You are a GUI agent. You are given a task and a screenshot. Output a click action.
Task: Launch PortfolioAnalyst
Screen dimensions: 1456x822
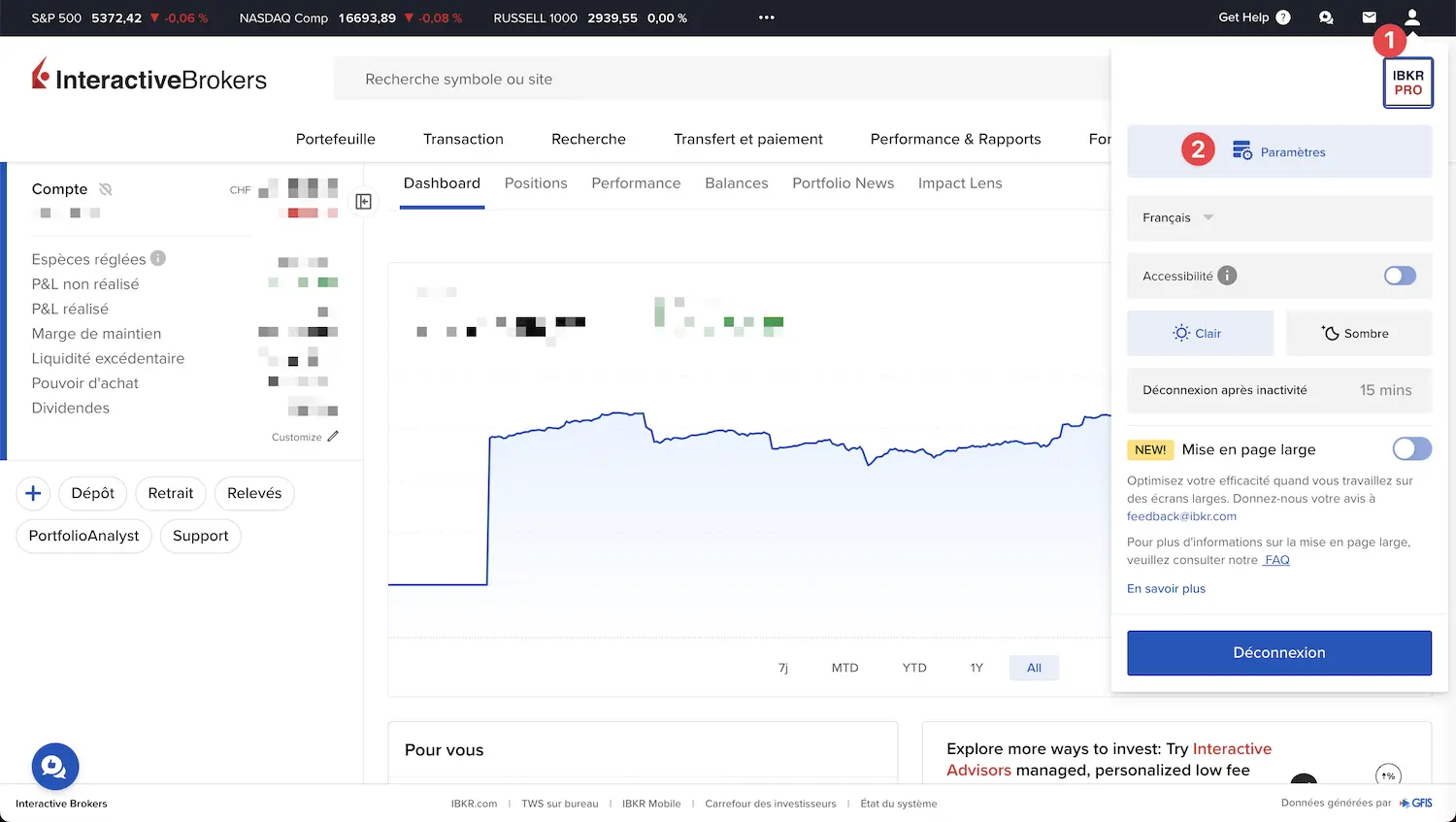click(84, 536)
